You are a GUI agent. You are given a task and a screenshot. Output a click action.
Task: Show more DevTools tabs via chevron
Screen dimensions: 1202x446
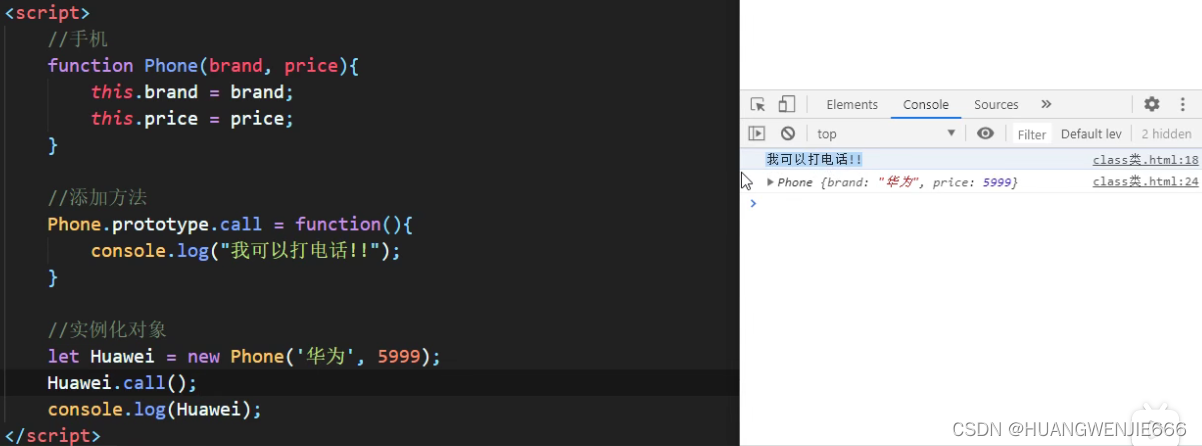(x=1046, y=104)
